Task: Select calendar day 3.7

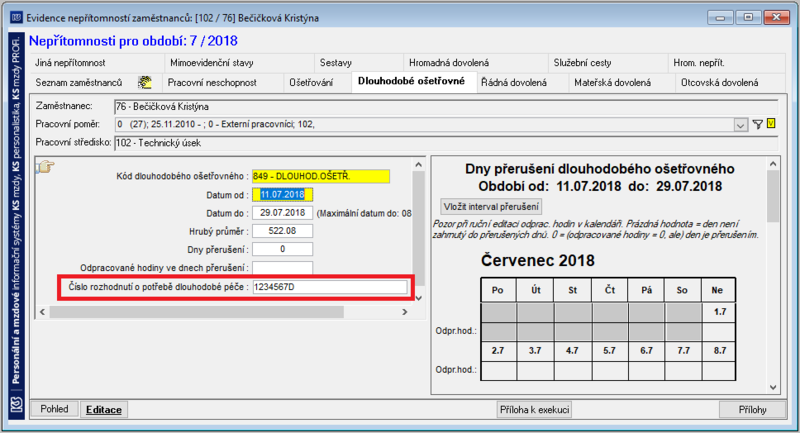Action: coord(535,351)
